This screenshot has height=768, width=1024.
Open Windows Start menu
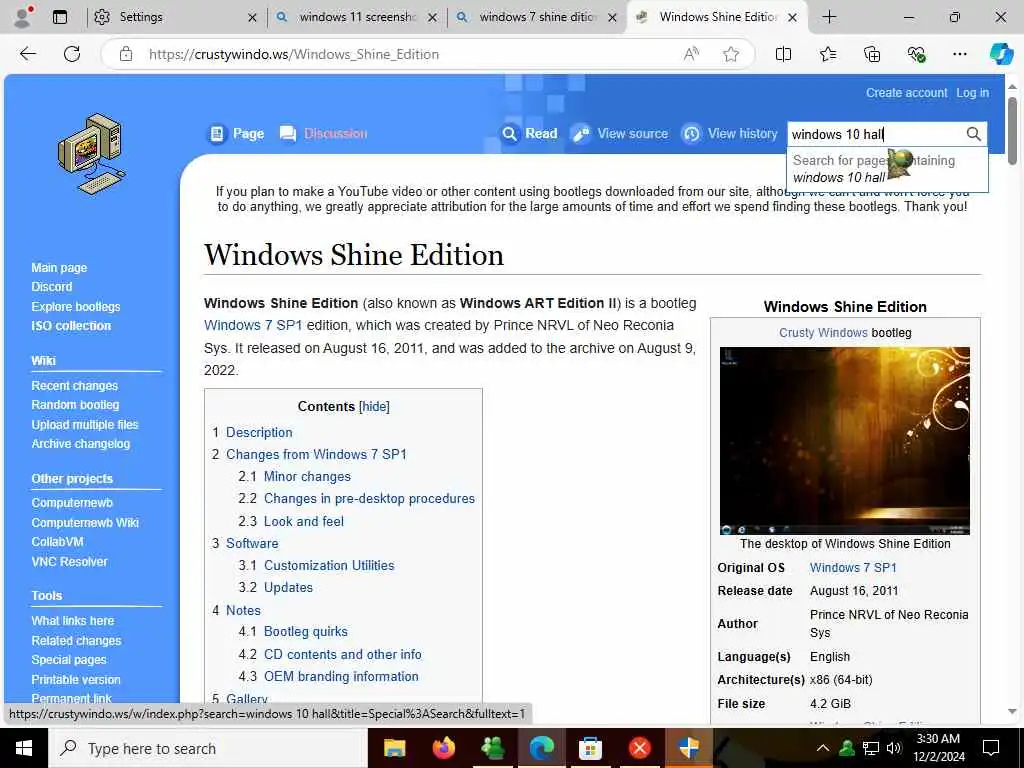pyautogui.click(x=24, y=748)
